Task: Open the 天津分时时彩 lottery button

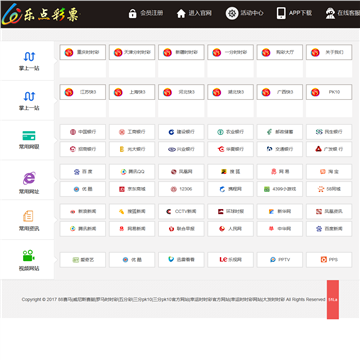Action: point(132,52)
